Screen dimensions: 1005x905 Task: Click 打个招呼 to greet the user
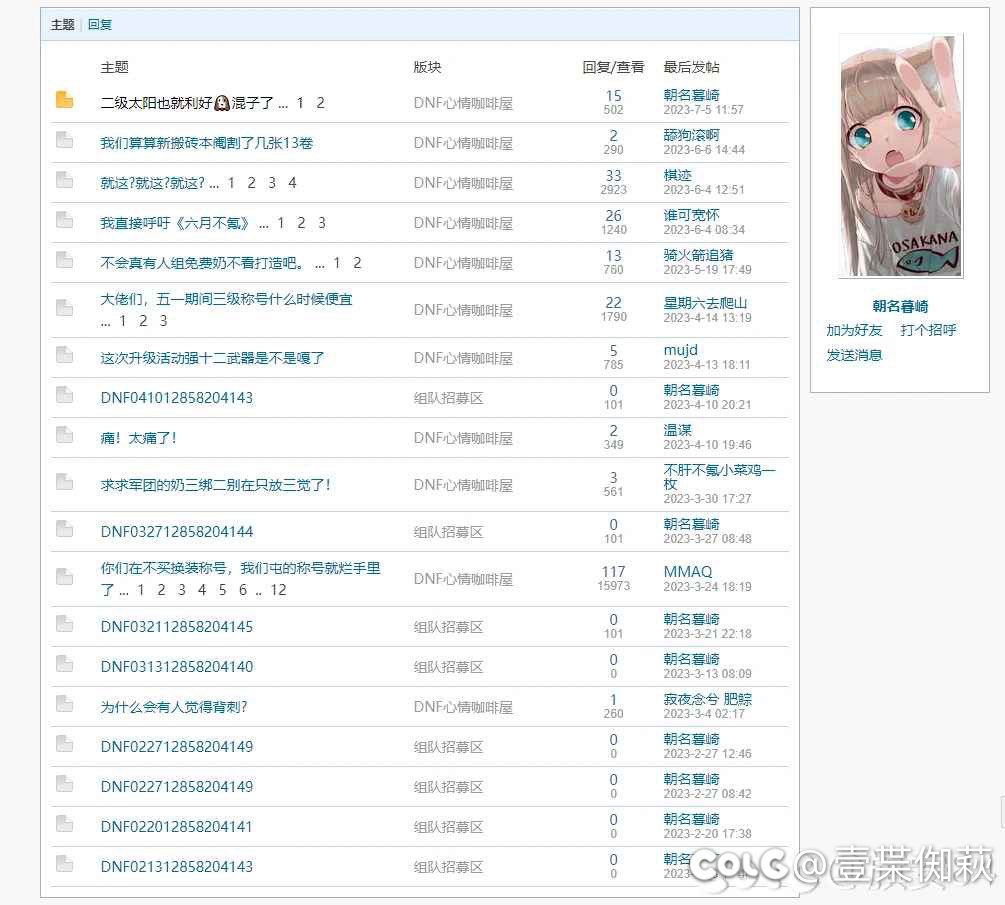tap(928, 330)
